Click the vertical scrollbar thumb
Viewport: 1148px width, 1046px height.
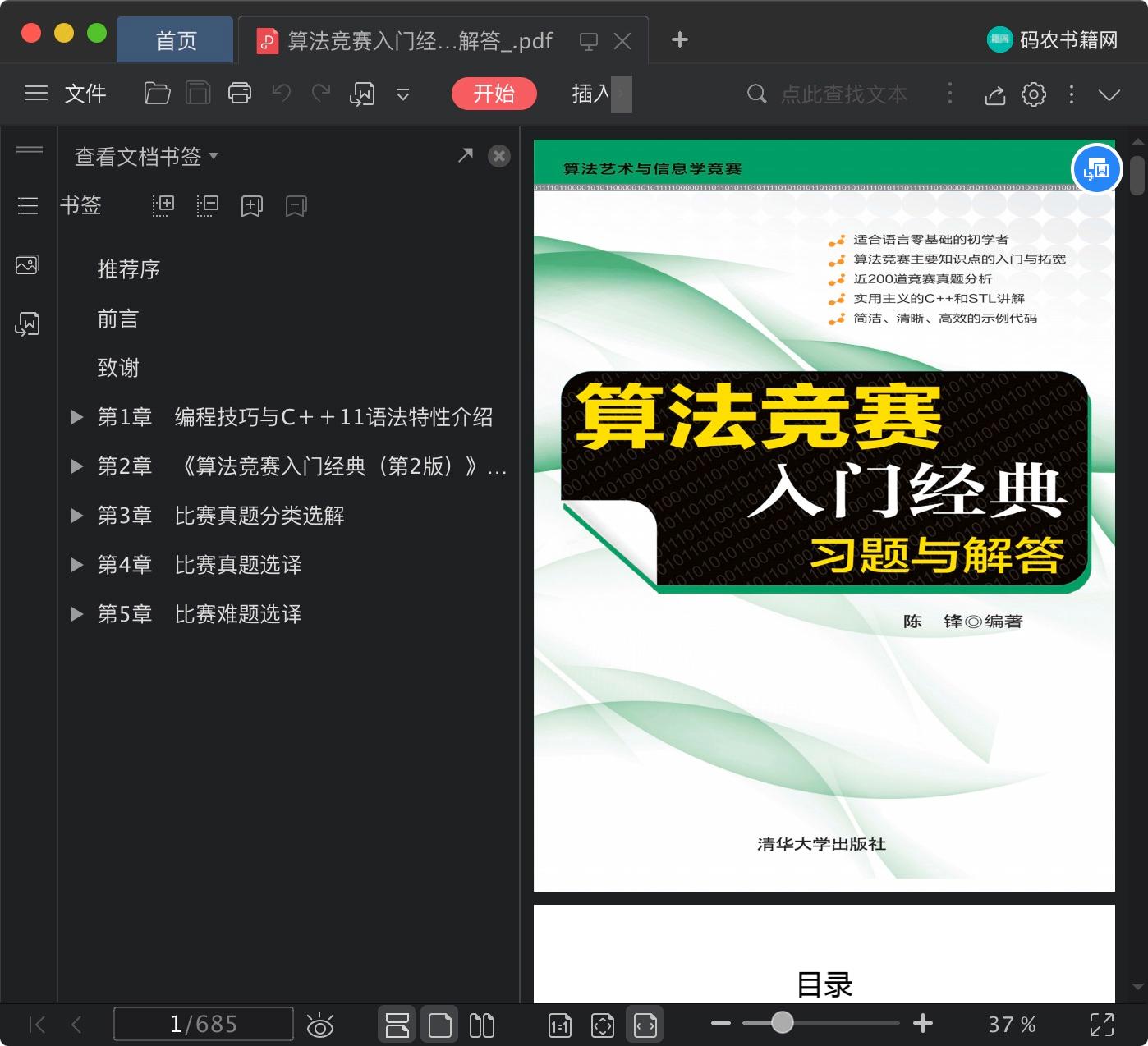1137,176
